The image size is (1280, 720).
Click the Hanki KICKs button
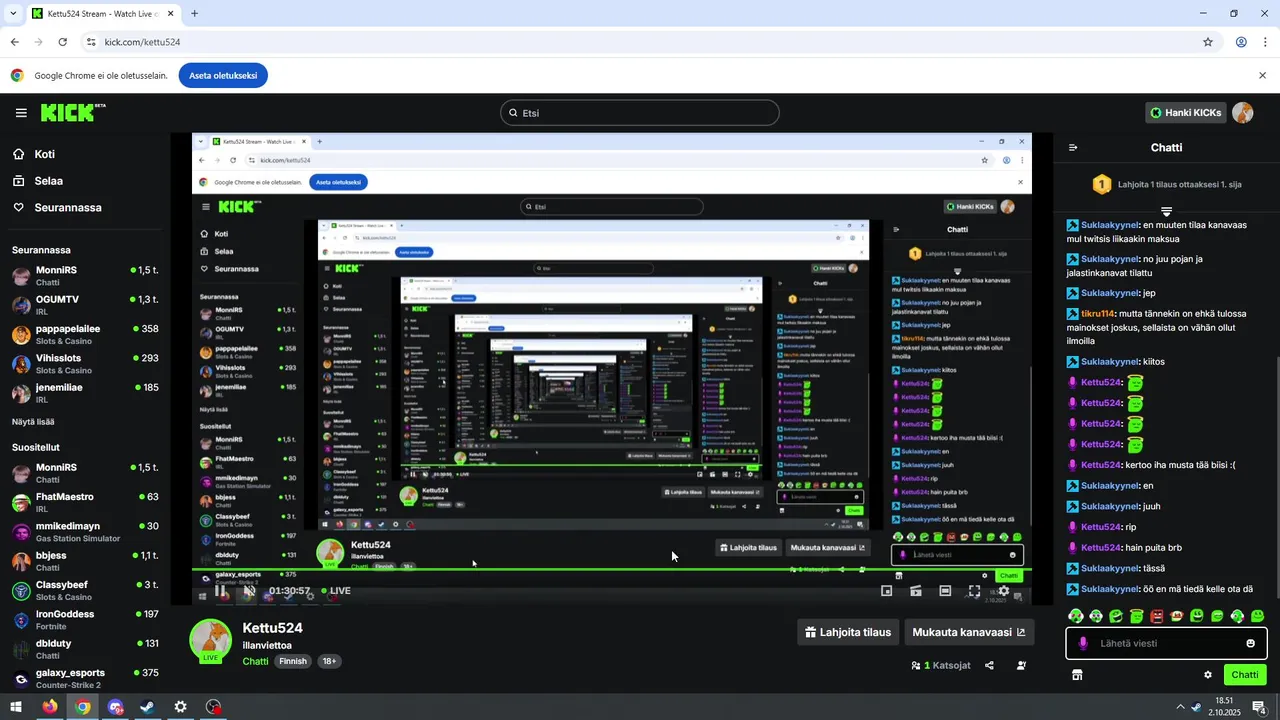tap(1186, 113)
